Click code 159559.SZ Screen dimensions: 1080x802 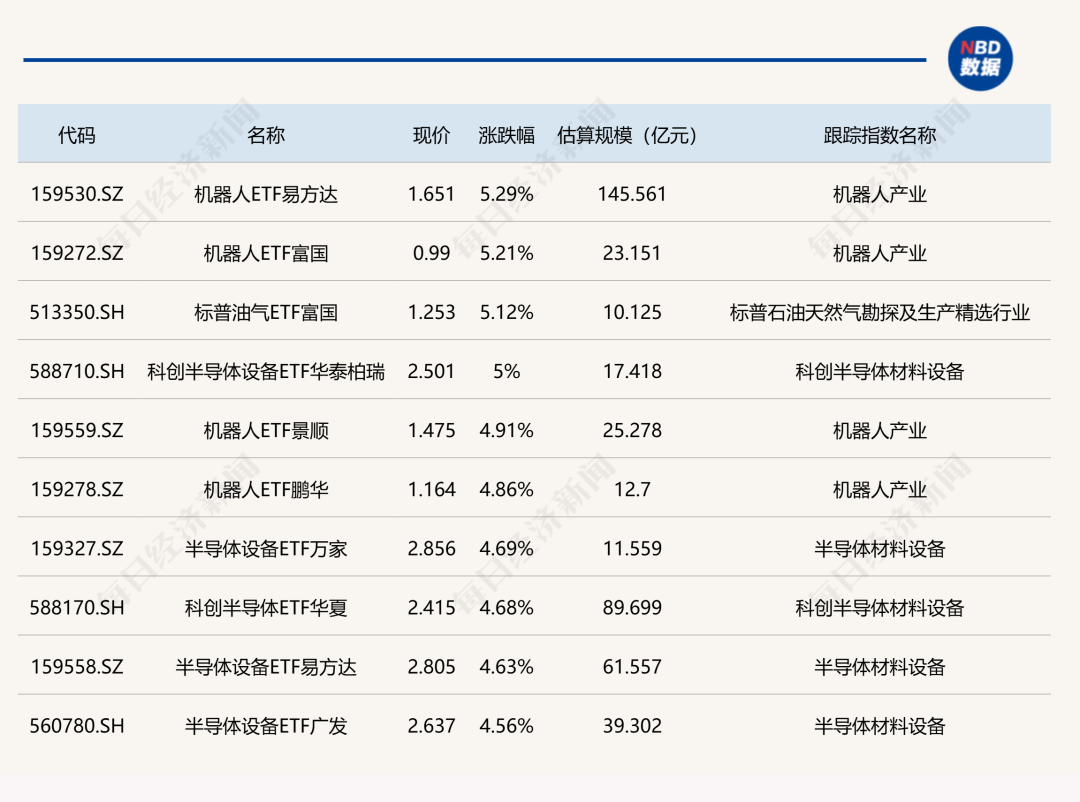(x=76, y=431)
